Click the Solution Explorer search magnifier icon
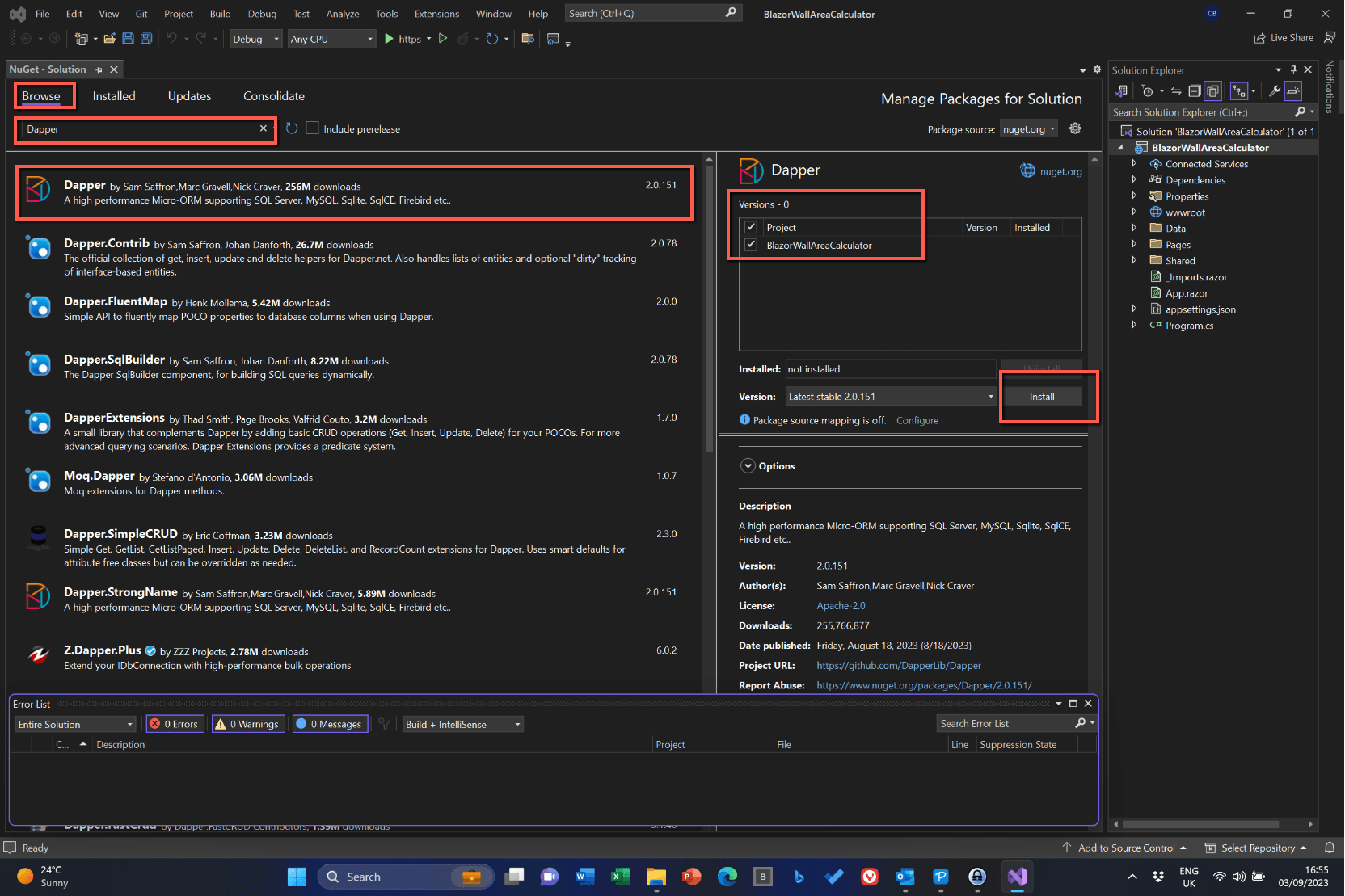The height and width of the screenshot is (896, 1345). pyautogui.click(x=1300, y=111)
